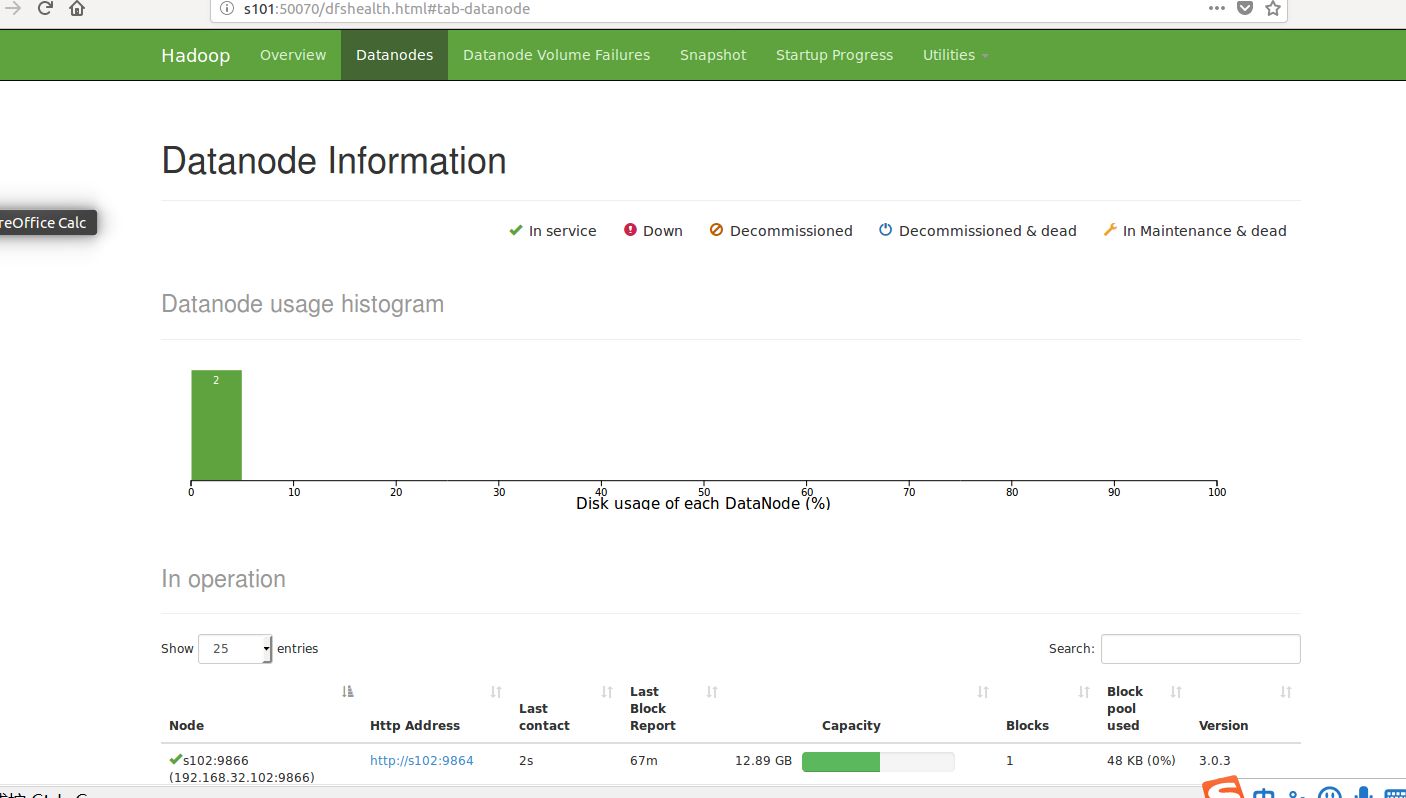1406x798 pixels.
Task: Expand the Utilities dropdown menu
Action: (955, 55)
